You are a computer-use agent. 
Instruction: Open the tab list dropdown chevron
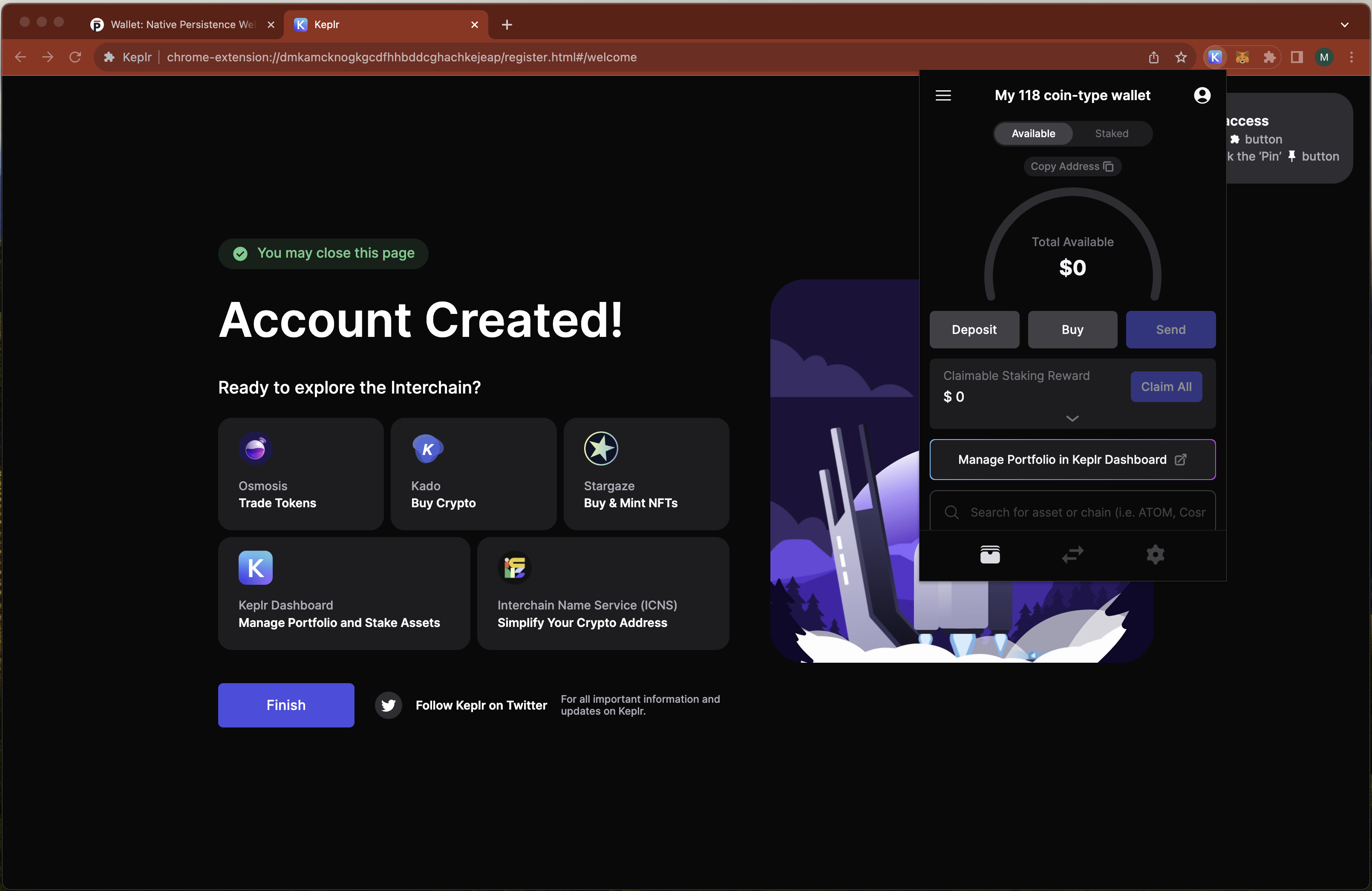1344,25
